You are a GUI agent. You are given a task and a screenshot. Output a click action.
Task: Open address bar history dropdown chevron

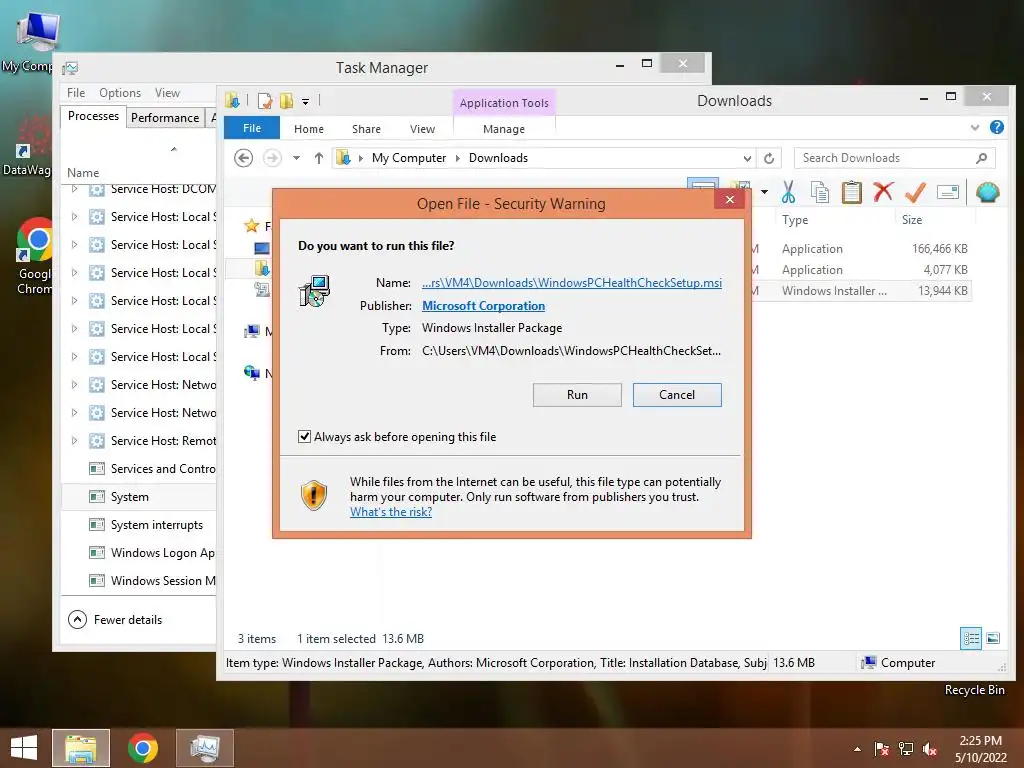point(747,158)
